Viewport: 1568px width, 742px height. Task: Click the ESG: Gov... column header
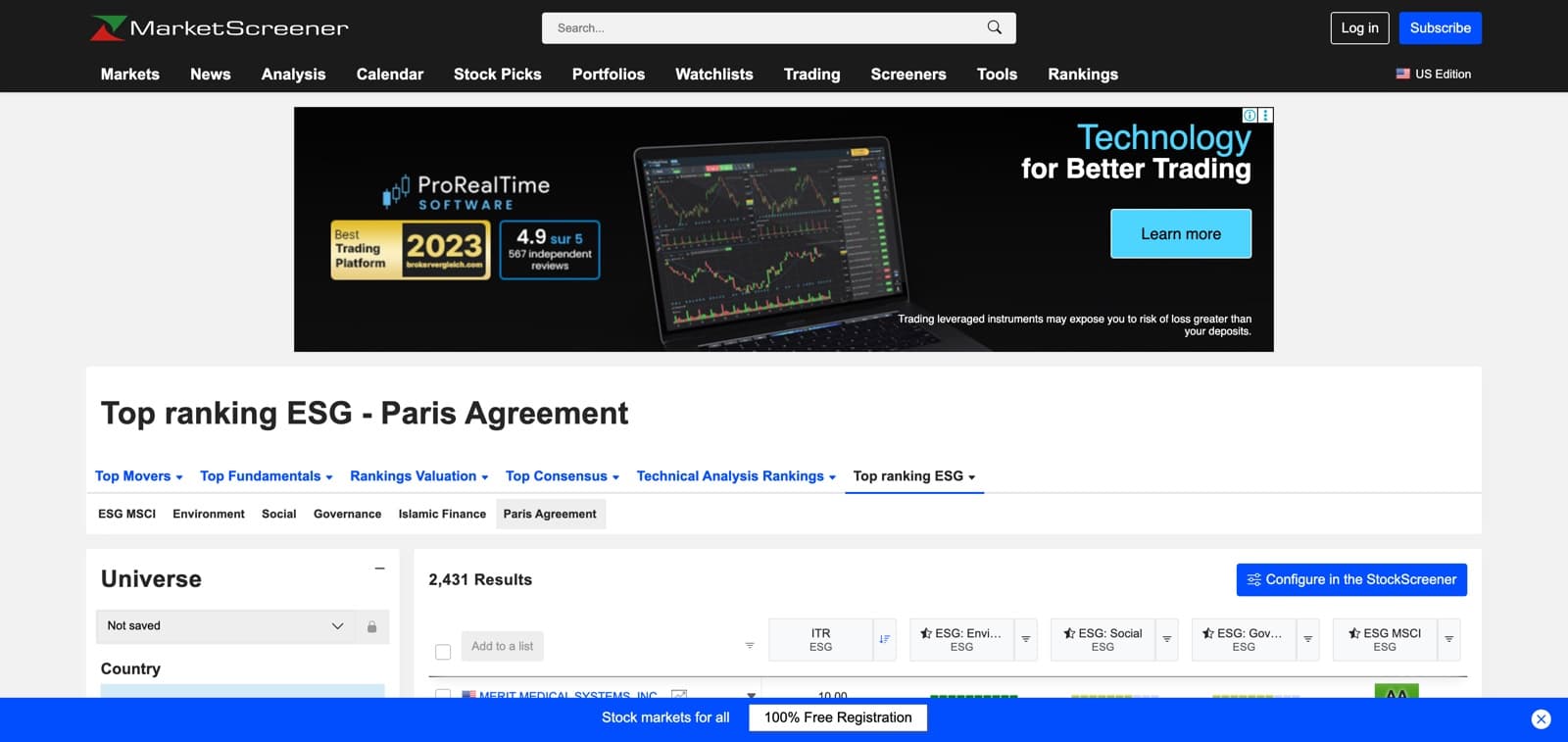point(1244,639)
